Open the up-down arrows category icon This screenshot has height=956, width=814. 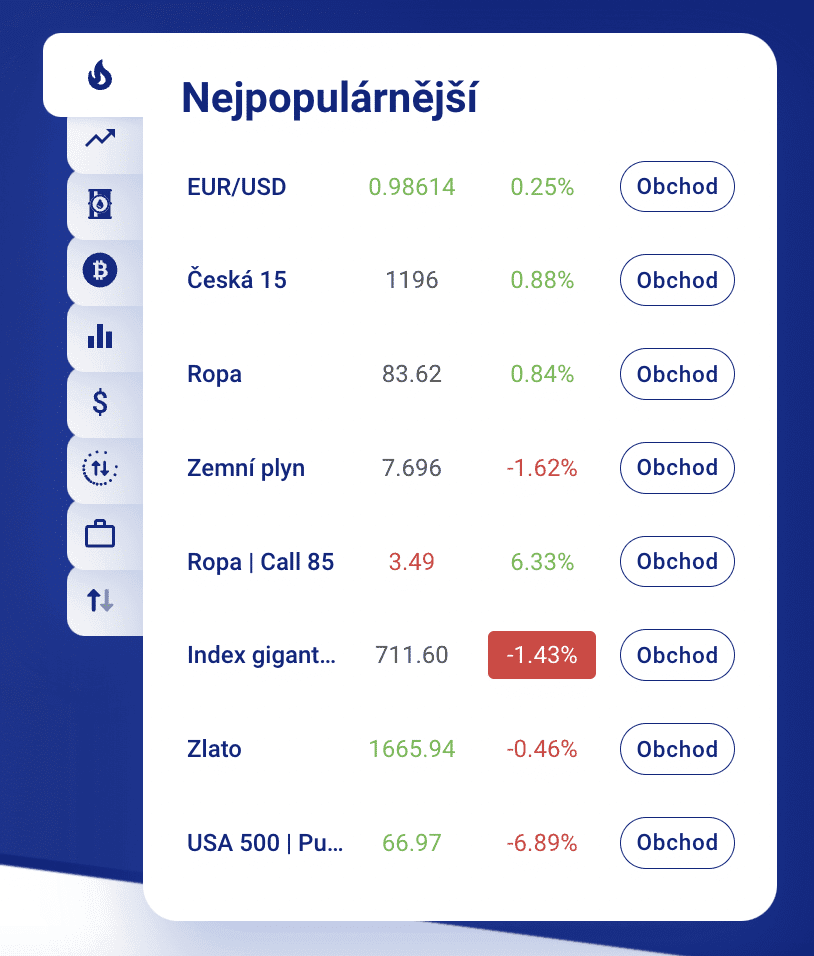click(x=100, y=600)
